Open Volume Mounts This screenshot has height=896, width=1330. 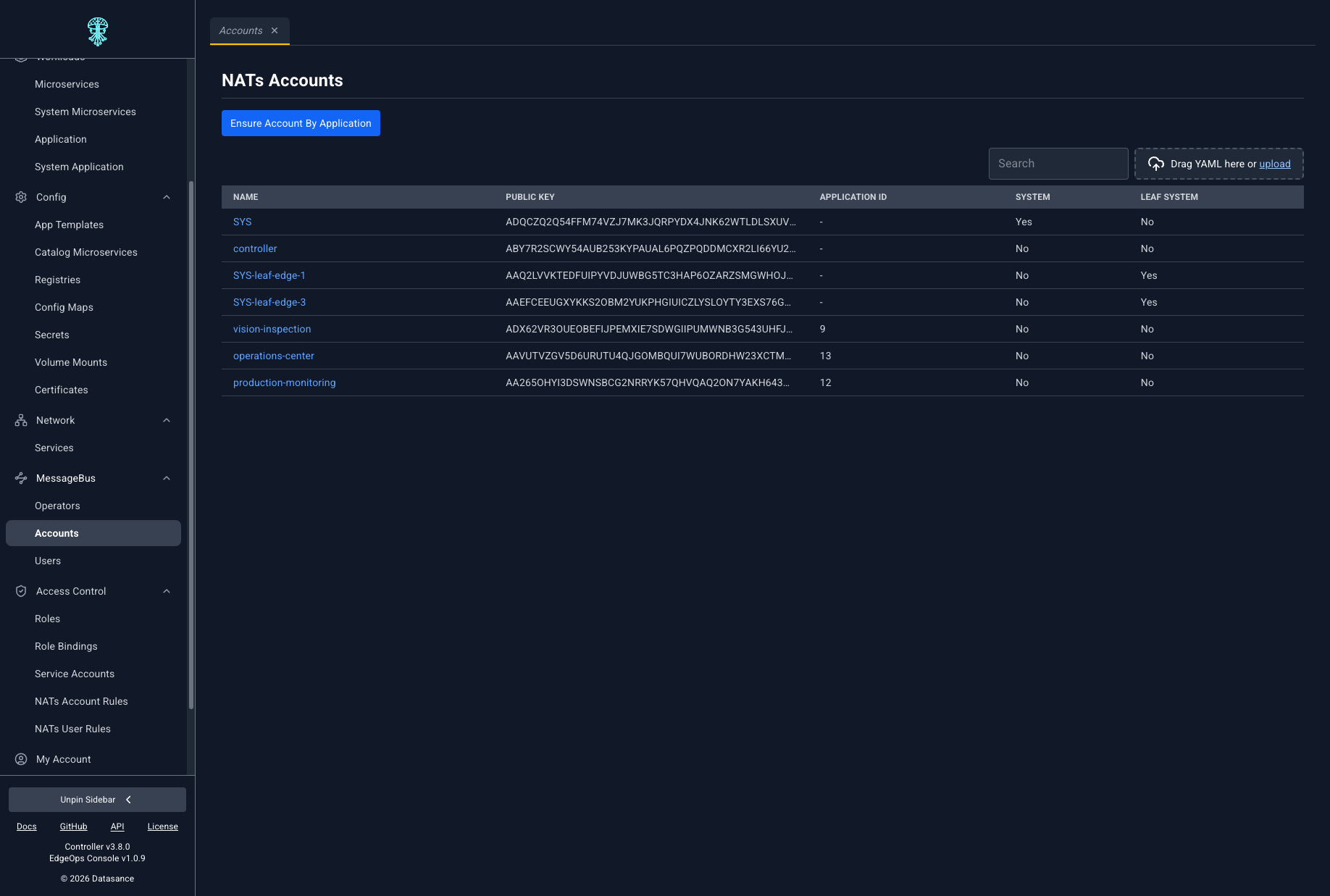71,362
